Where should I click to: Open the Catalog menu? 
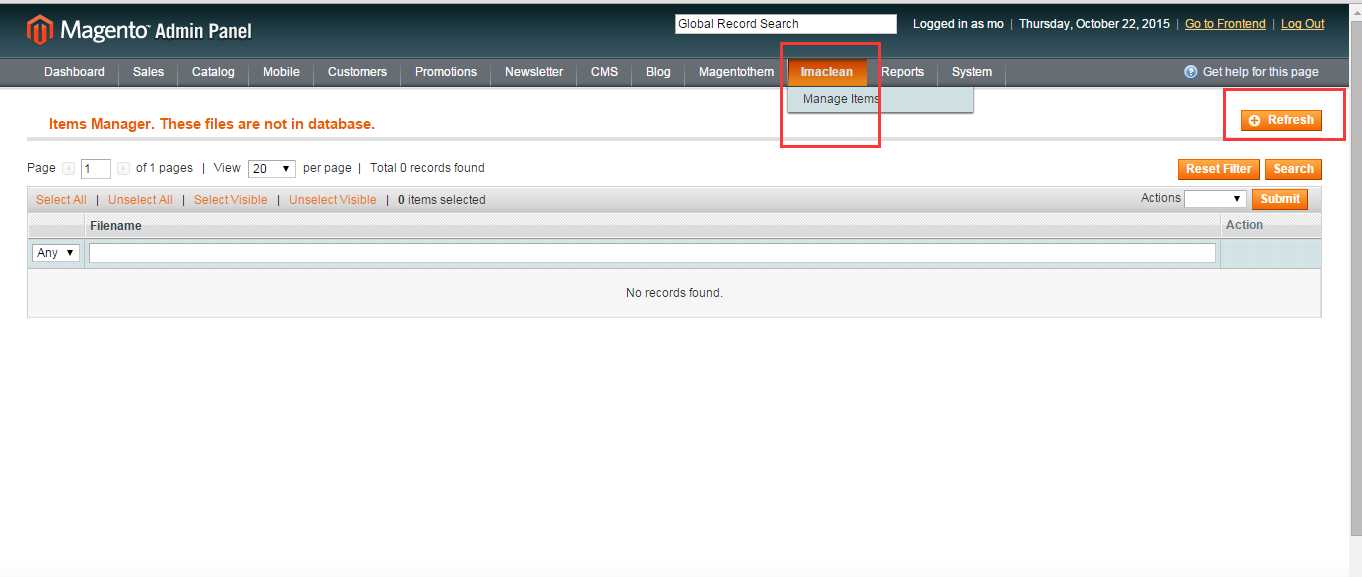coord(213,72)
